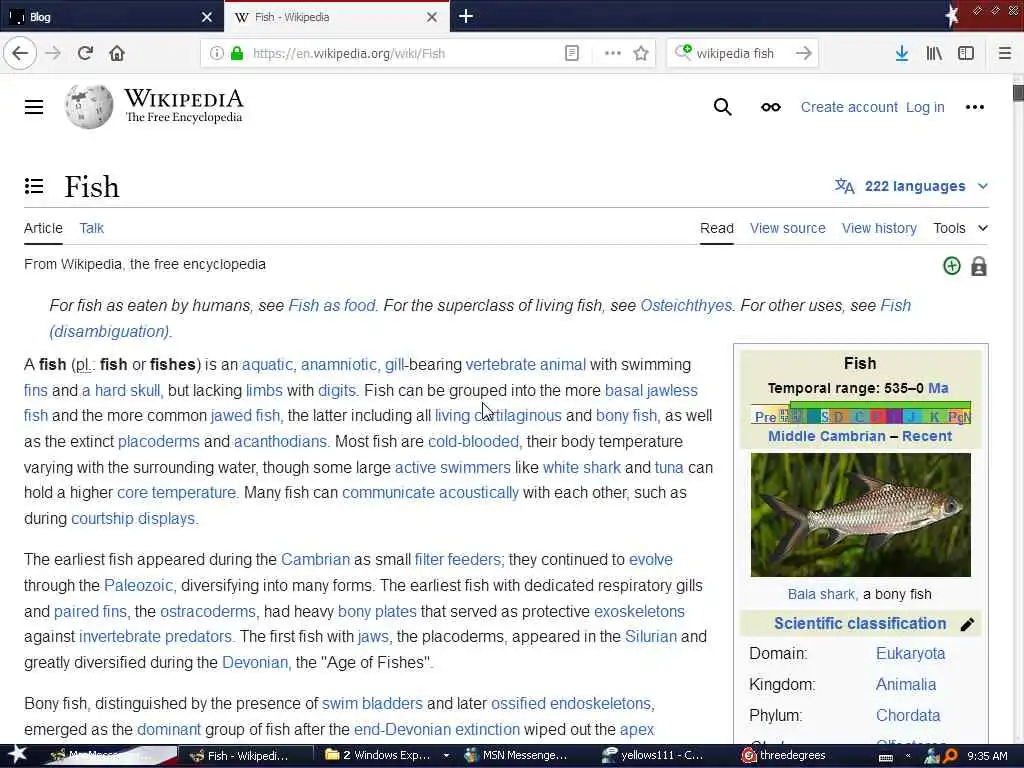This screenshot has height=768, width=1024.
Task: Open the Bala shark fish photo
Action: tap(860, 515)
